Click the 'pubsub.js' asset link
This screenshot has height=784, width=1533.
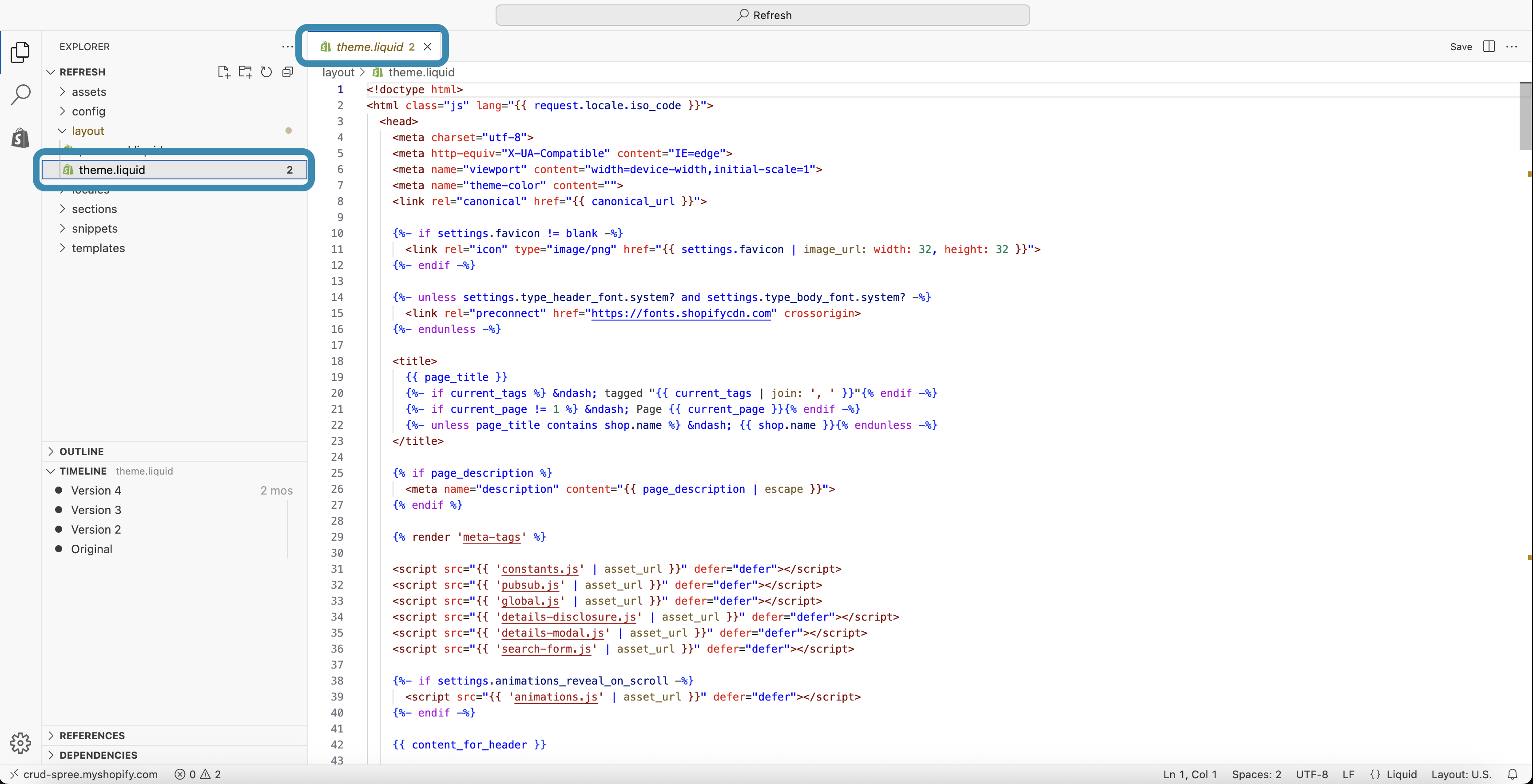tap(530, 585)
